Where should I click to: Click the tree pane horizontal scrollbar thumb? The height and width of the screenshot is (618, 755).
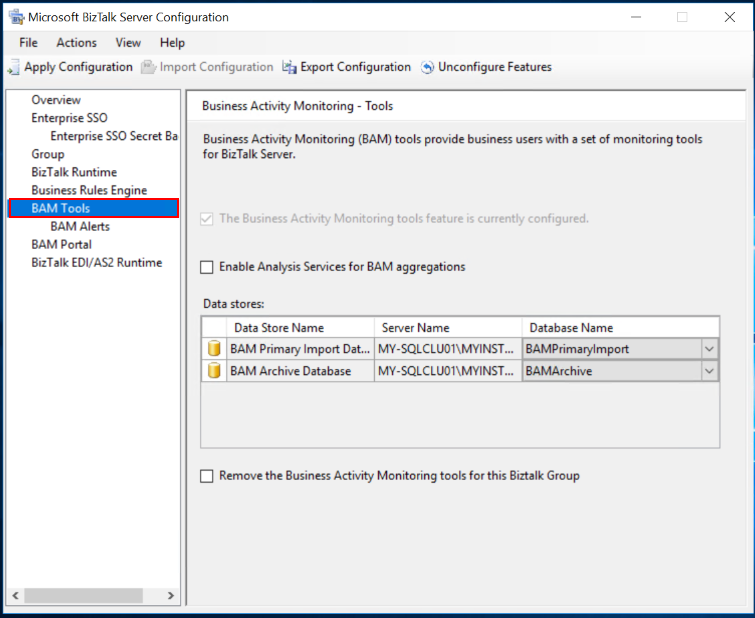click(x=84, y=595)
